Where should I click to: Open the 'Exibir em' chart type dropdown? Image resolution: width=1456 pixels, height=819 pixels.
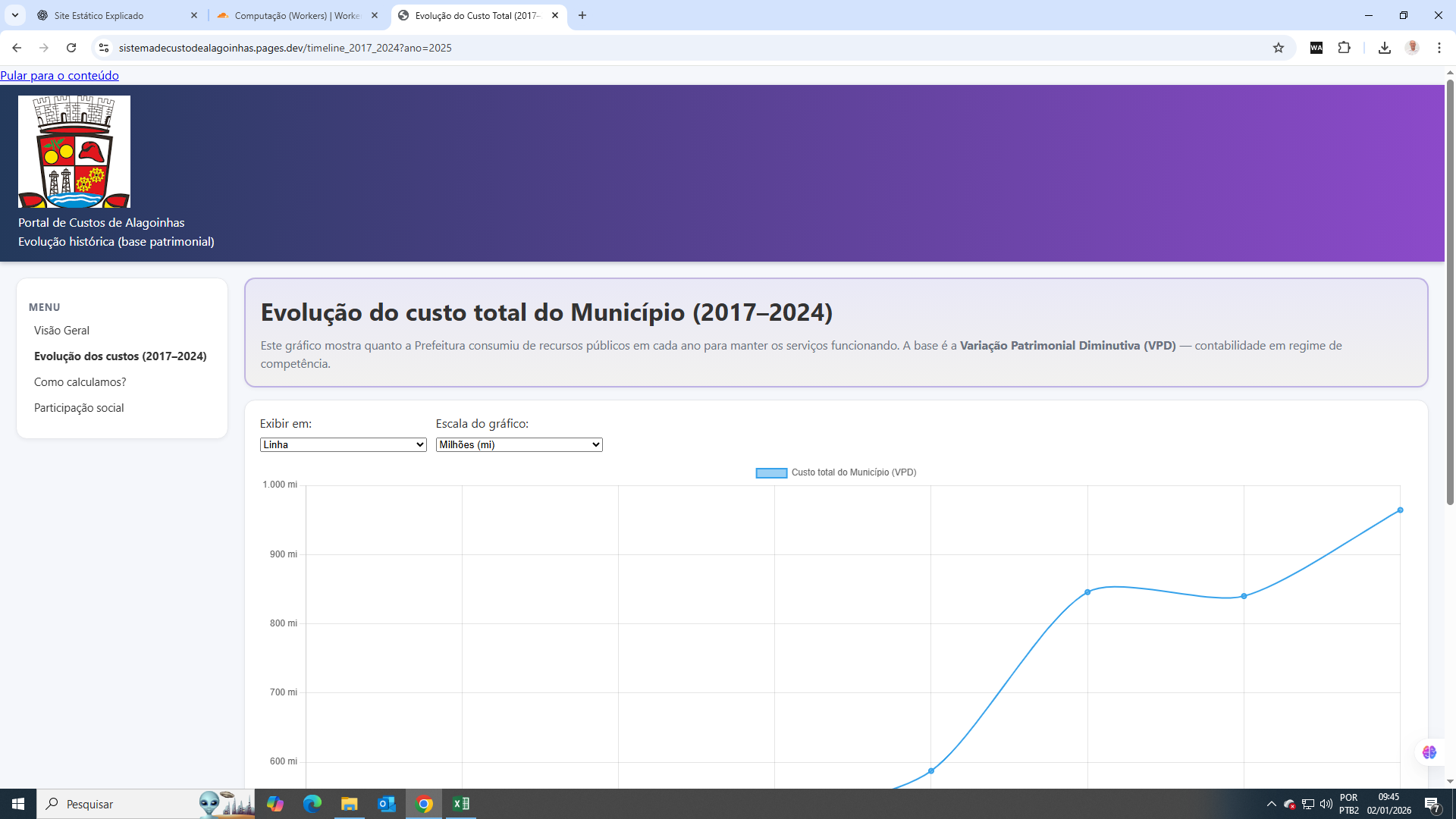point(343,444)
